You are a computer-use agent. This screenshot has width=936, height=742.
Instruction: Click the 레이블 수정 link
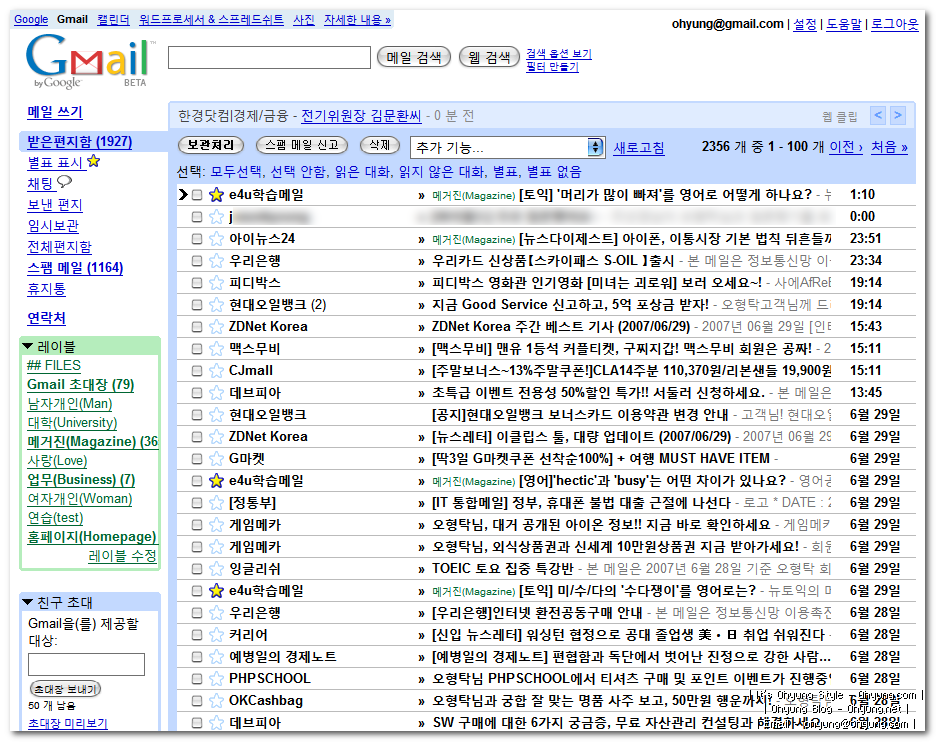122,556
